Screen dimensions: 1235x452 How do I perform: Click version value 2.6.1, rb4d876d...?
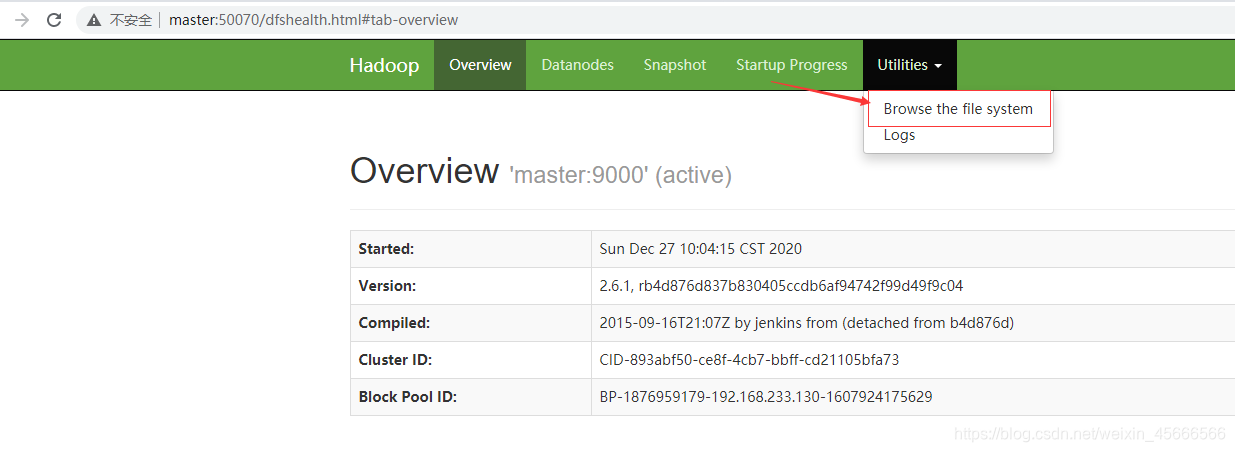click(x=781, y=286)
